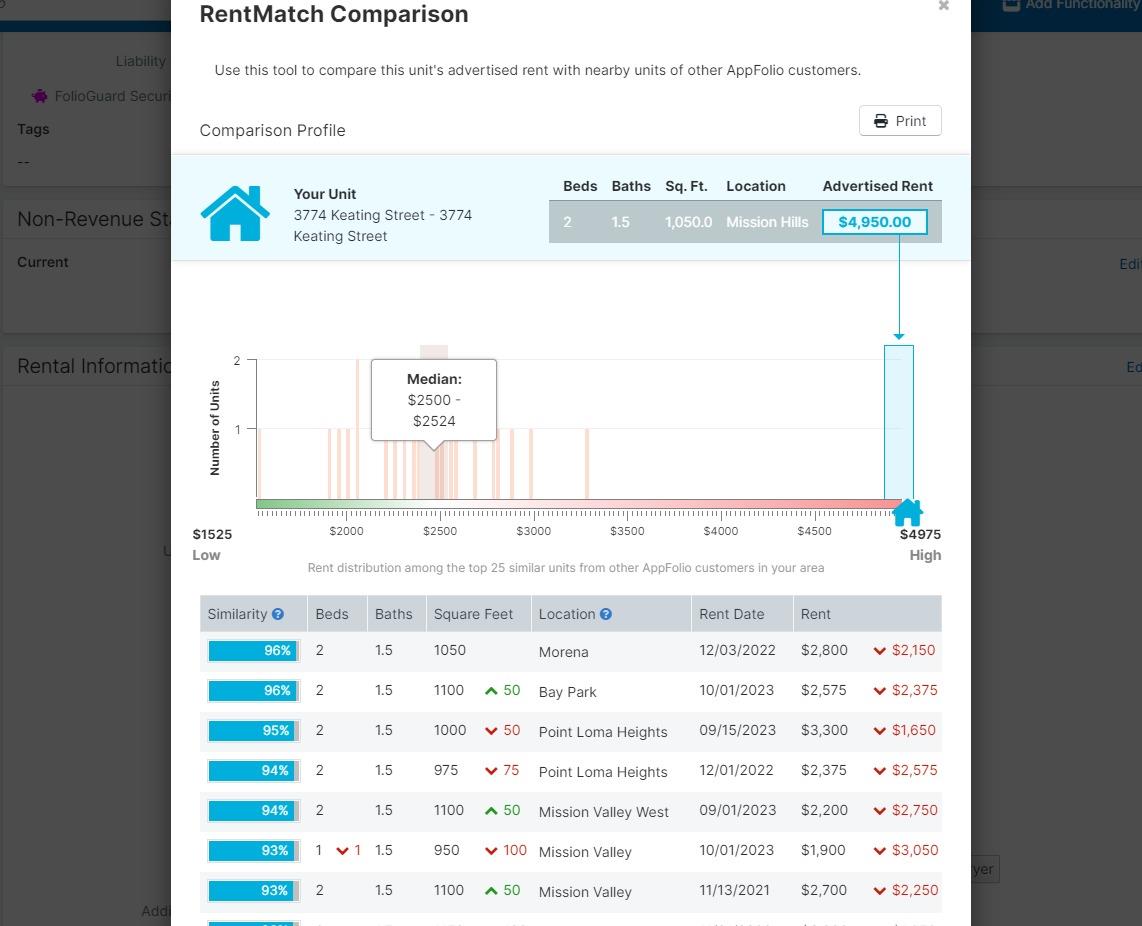Click the Baths column header in comparison table
The height and width of the screenshot is (926, 1142).
[x=397, y=614]
